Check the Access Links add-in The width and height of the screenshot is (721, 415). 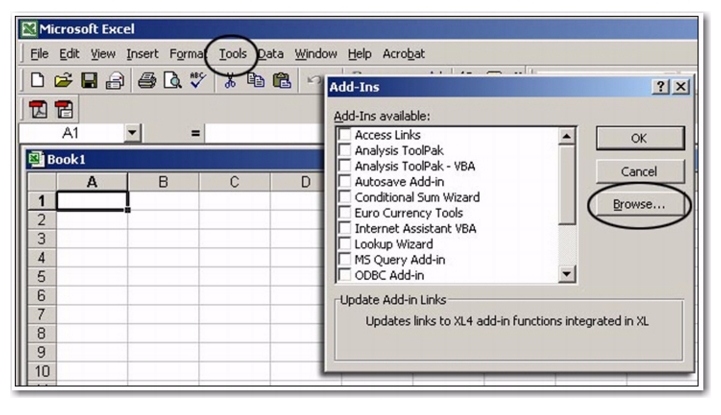344,135
